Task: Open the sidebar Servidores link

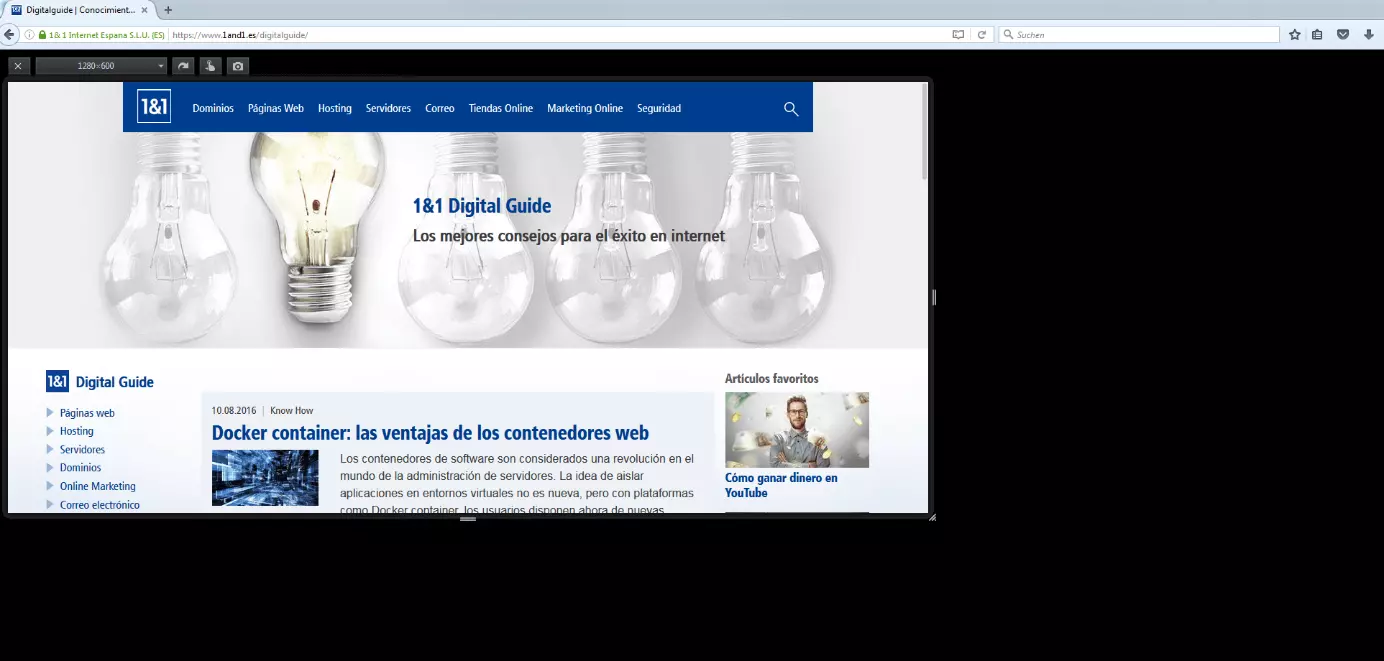Action: click(82, 450)
